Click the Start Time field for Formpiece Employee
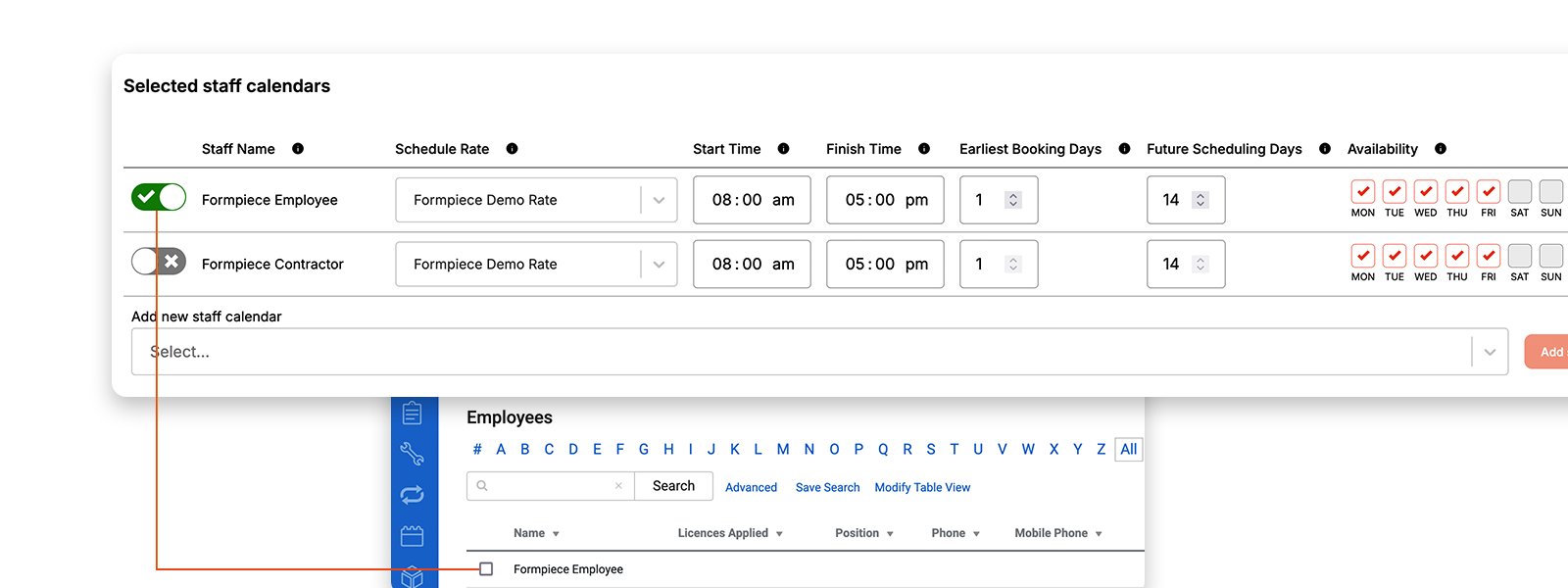Screen dimensions: 1568x588 [752, 200]
